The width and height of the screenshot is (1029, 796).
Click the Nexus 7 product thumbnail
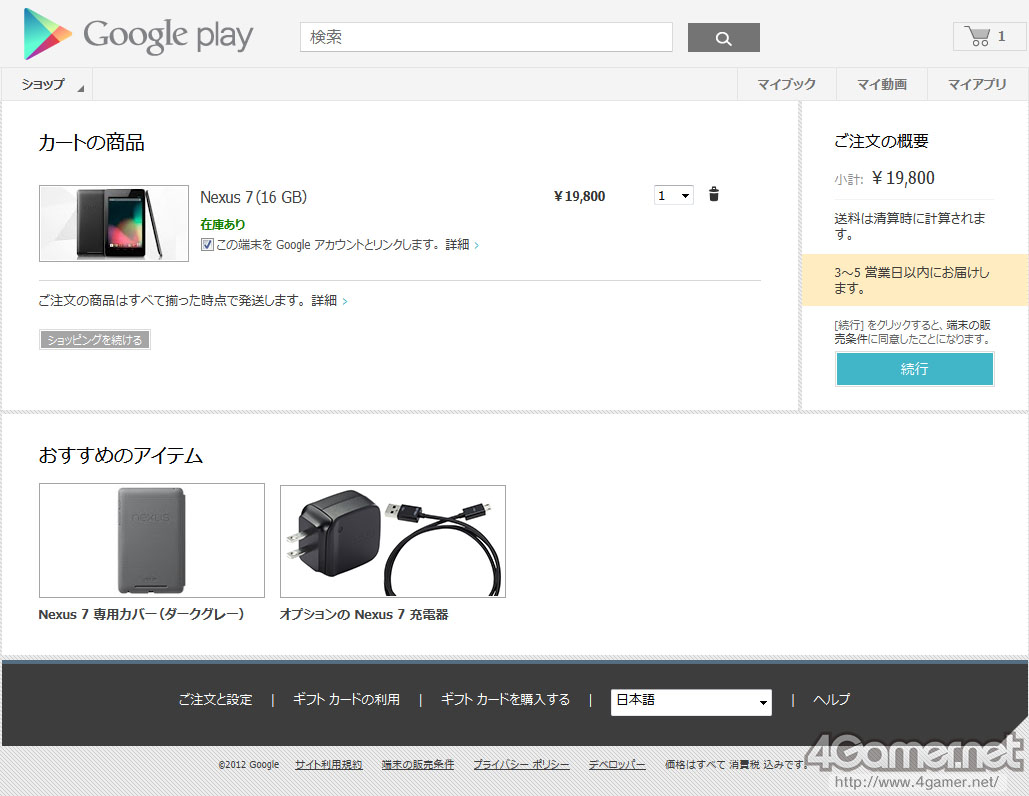[114, 223]
